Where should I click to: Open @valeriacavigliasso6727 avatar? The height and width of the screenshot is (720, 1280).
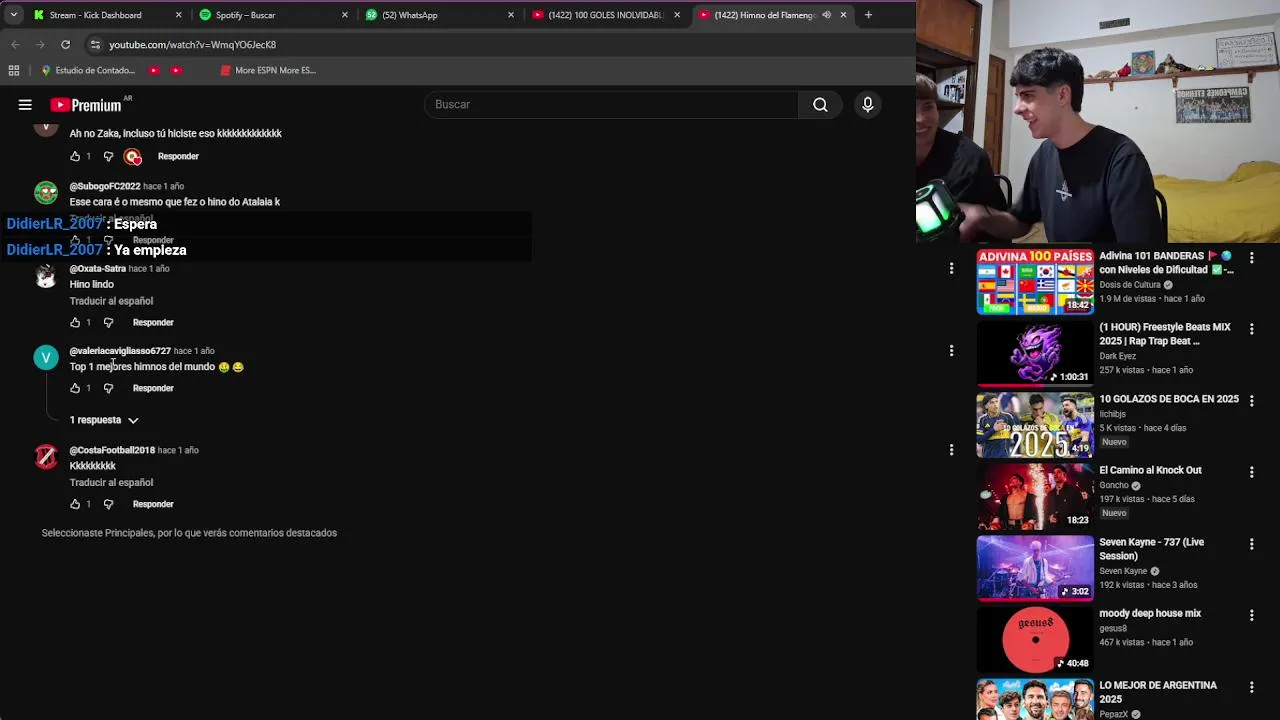46,357
